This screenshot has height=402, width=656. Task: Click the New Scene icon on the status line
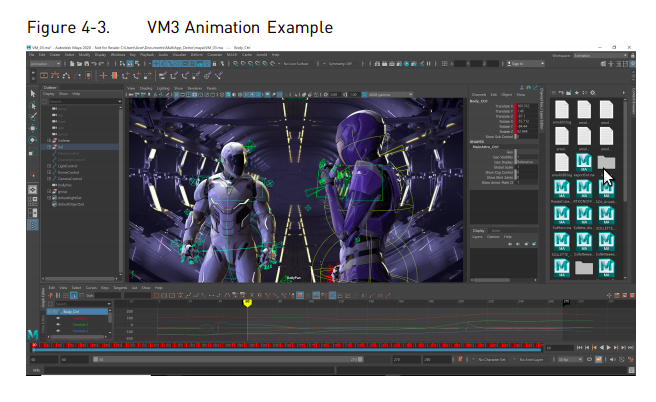pyautogui.click(x=72, y=64)
